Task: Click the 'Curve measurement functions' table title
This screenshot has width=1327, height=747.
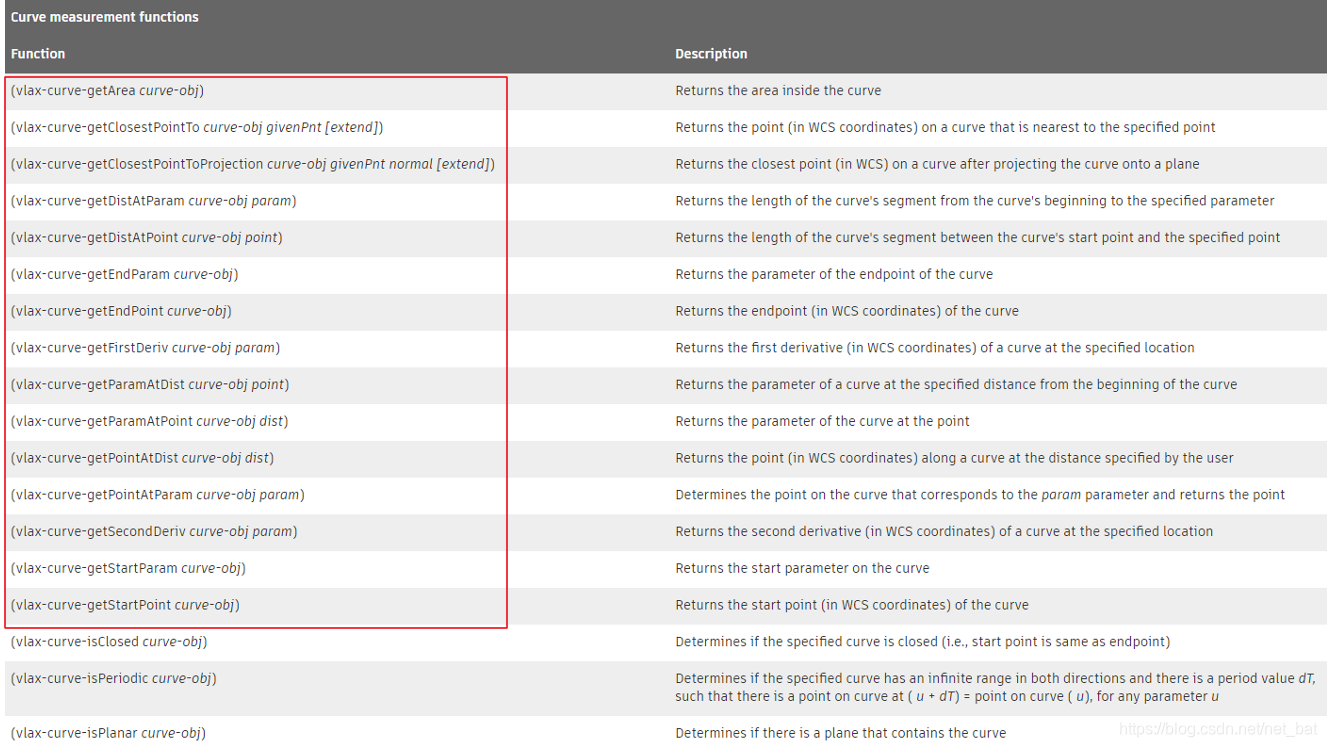Action: (104, 17)
